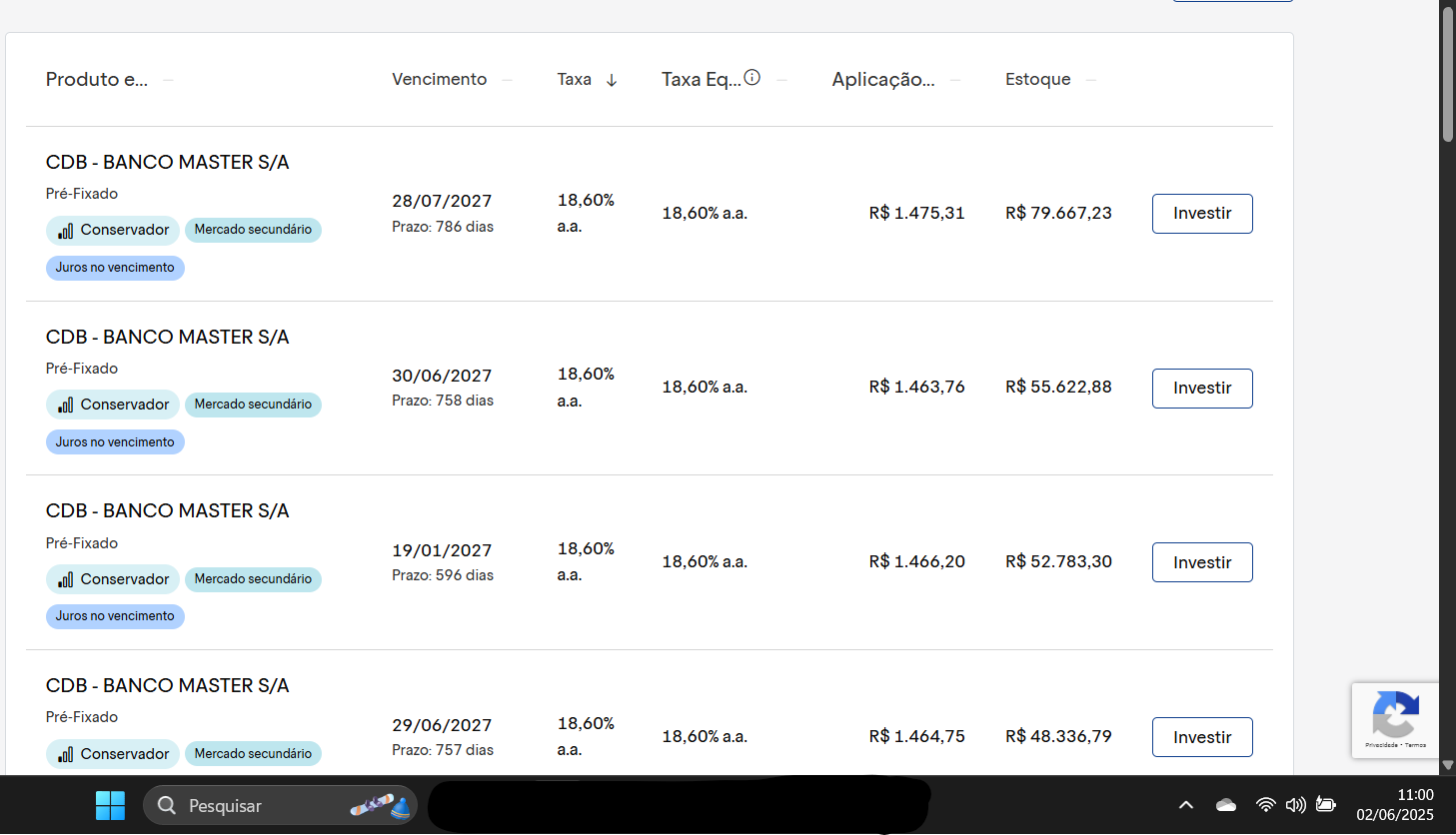Sort by Taxa column header
The image size is (1456, 835).
pos(575,79)
